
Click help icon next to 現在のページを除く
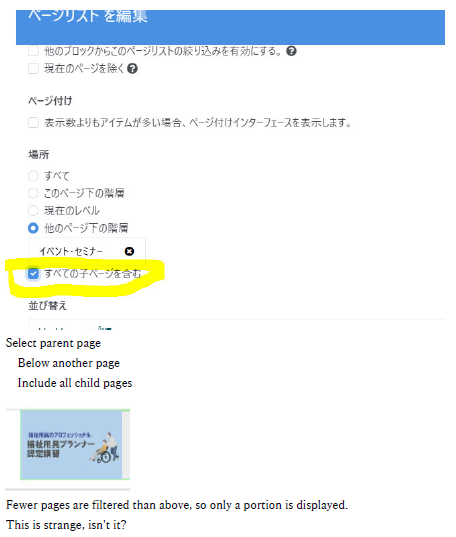point(132,68)
